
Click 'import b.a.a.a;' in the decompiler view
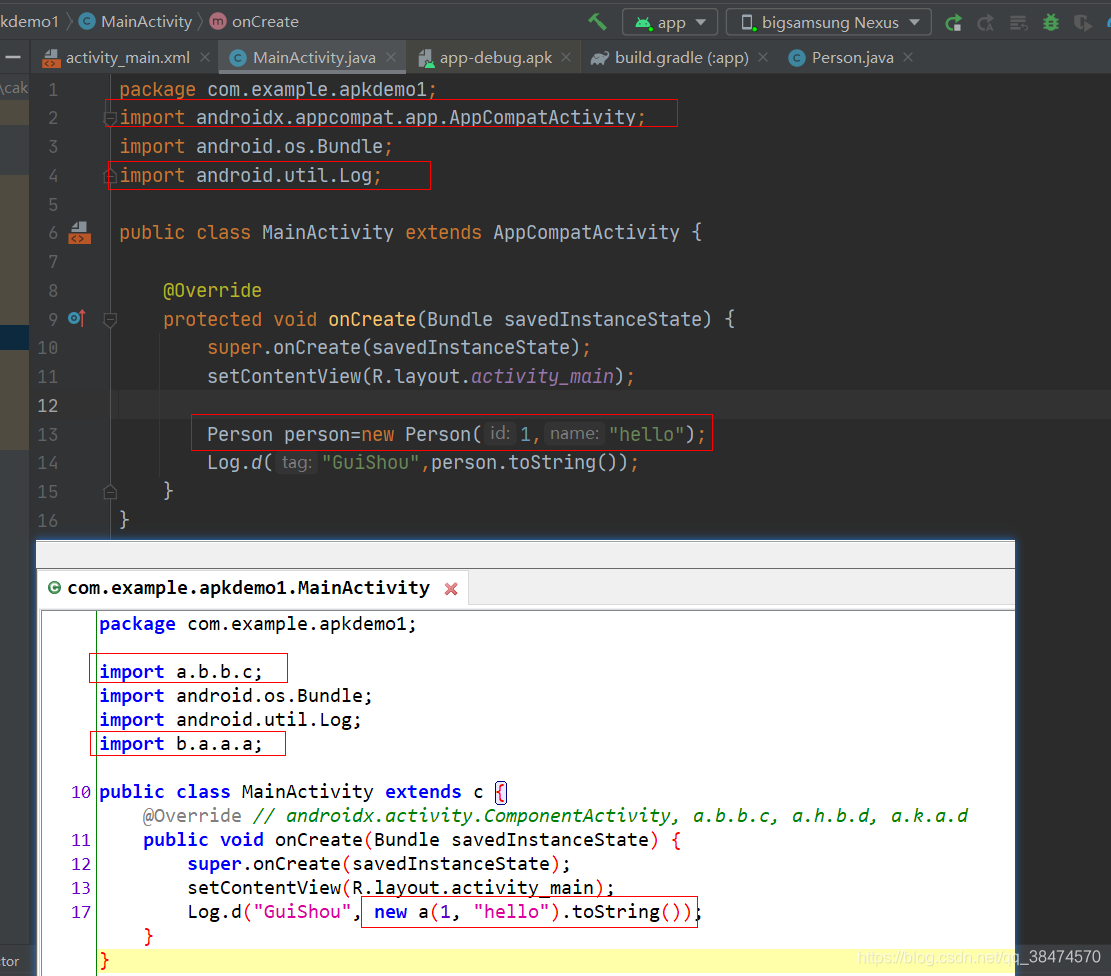(x=181, y=744)
